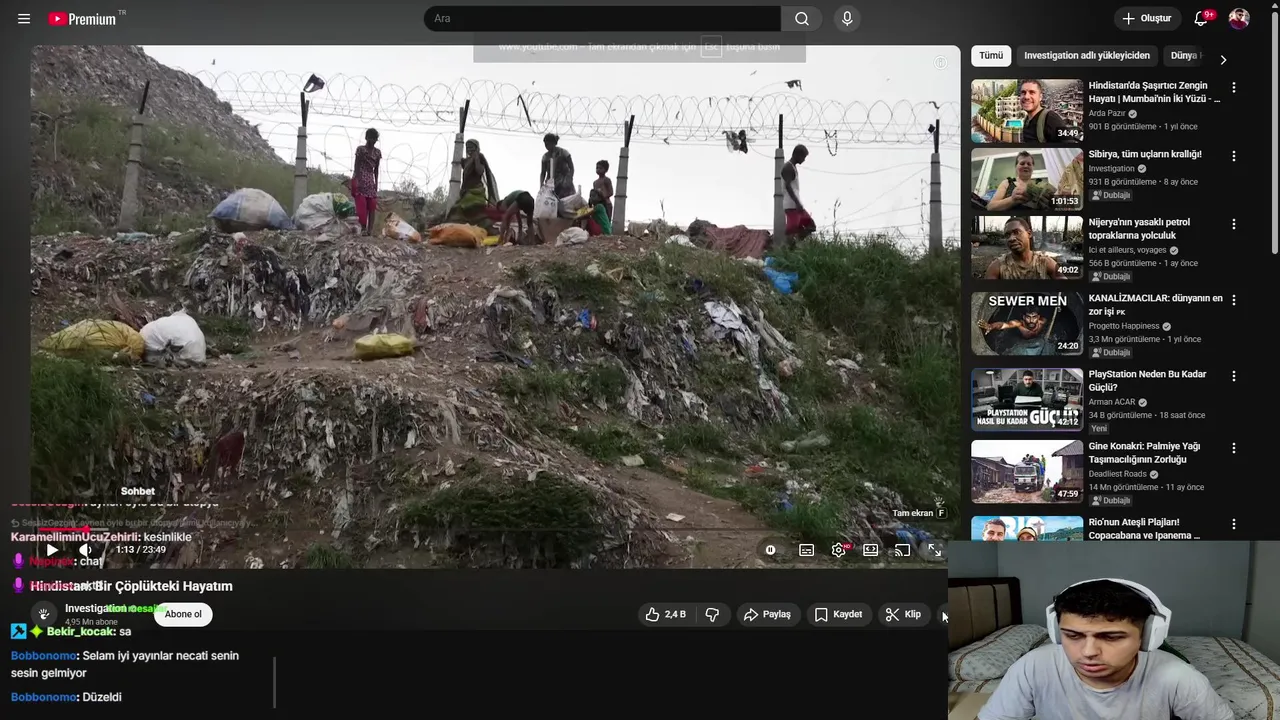Focus the Ara search field
Image resolution: width=1280 pixels, height=720 pixels.
pyautogui.click(x=602, y=19)
